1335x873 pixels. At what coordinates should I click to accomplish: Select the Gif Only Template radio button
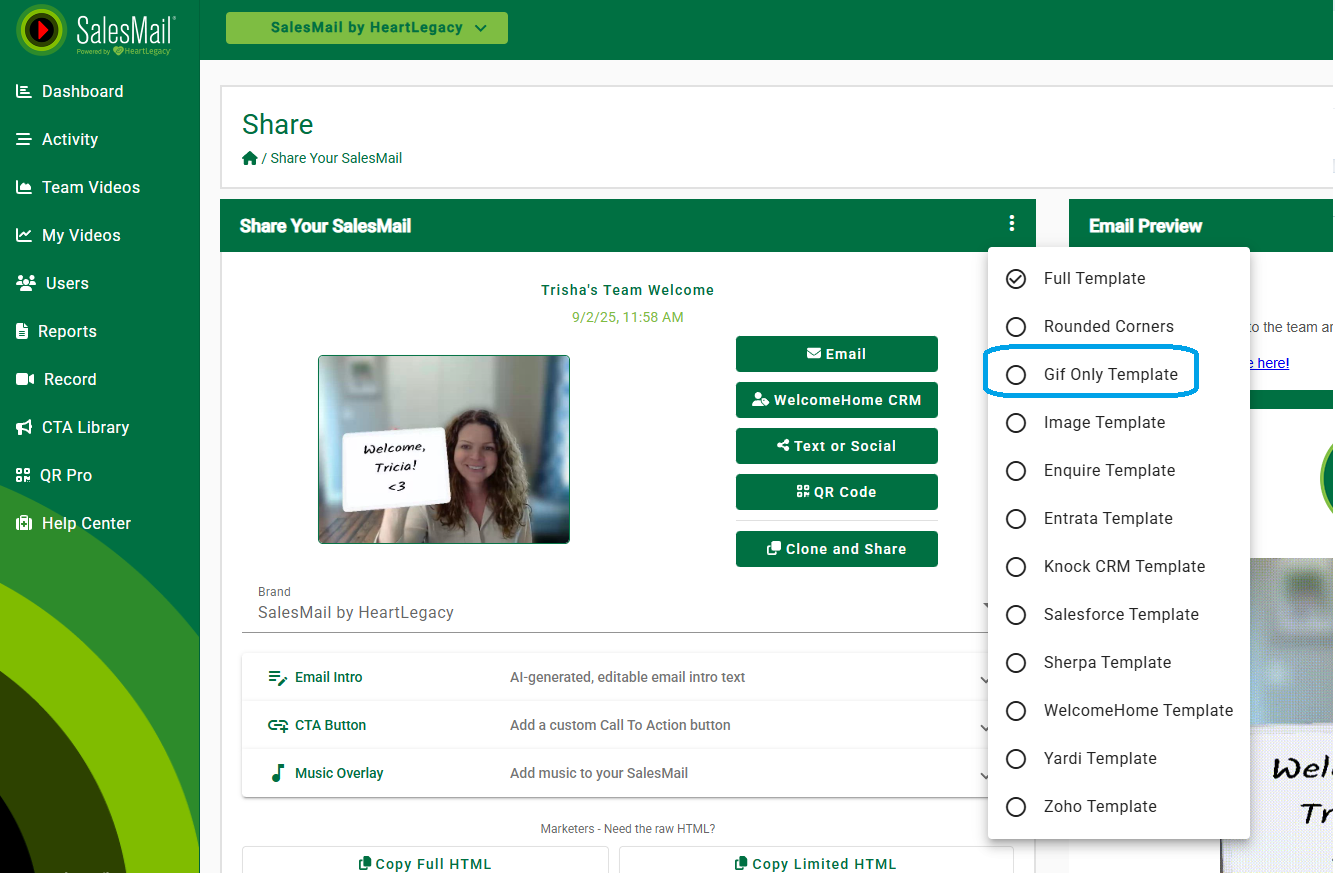[1016, 375]
